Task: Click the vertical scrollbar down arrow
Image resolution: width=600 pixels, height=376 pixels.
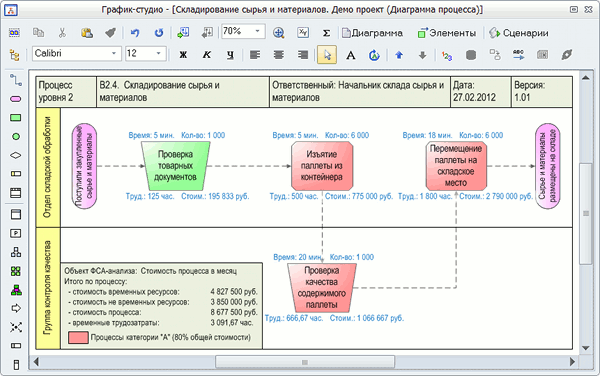Action: 585,348
